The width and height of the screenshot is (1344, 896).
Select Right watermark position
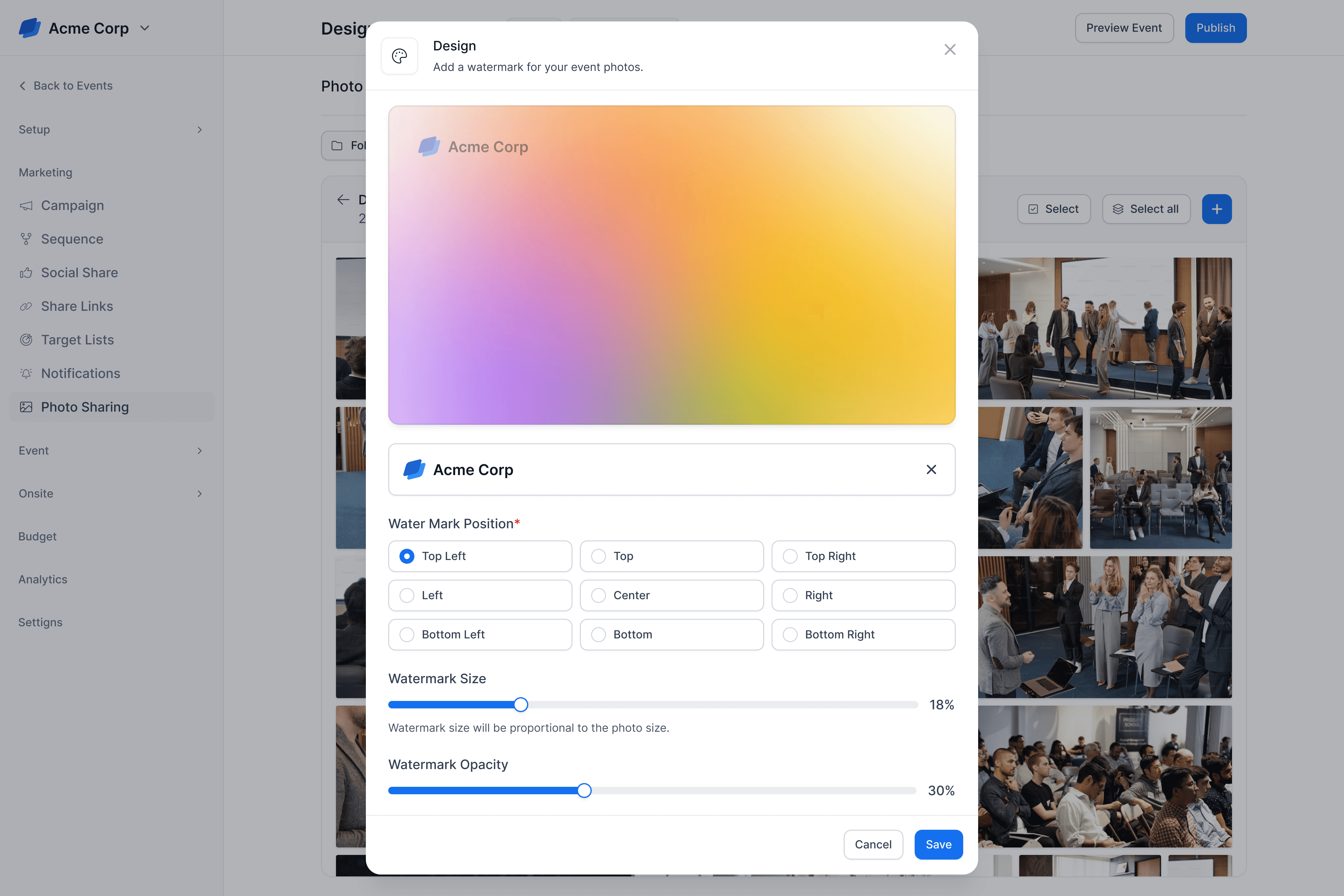coord(863,595)
